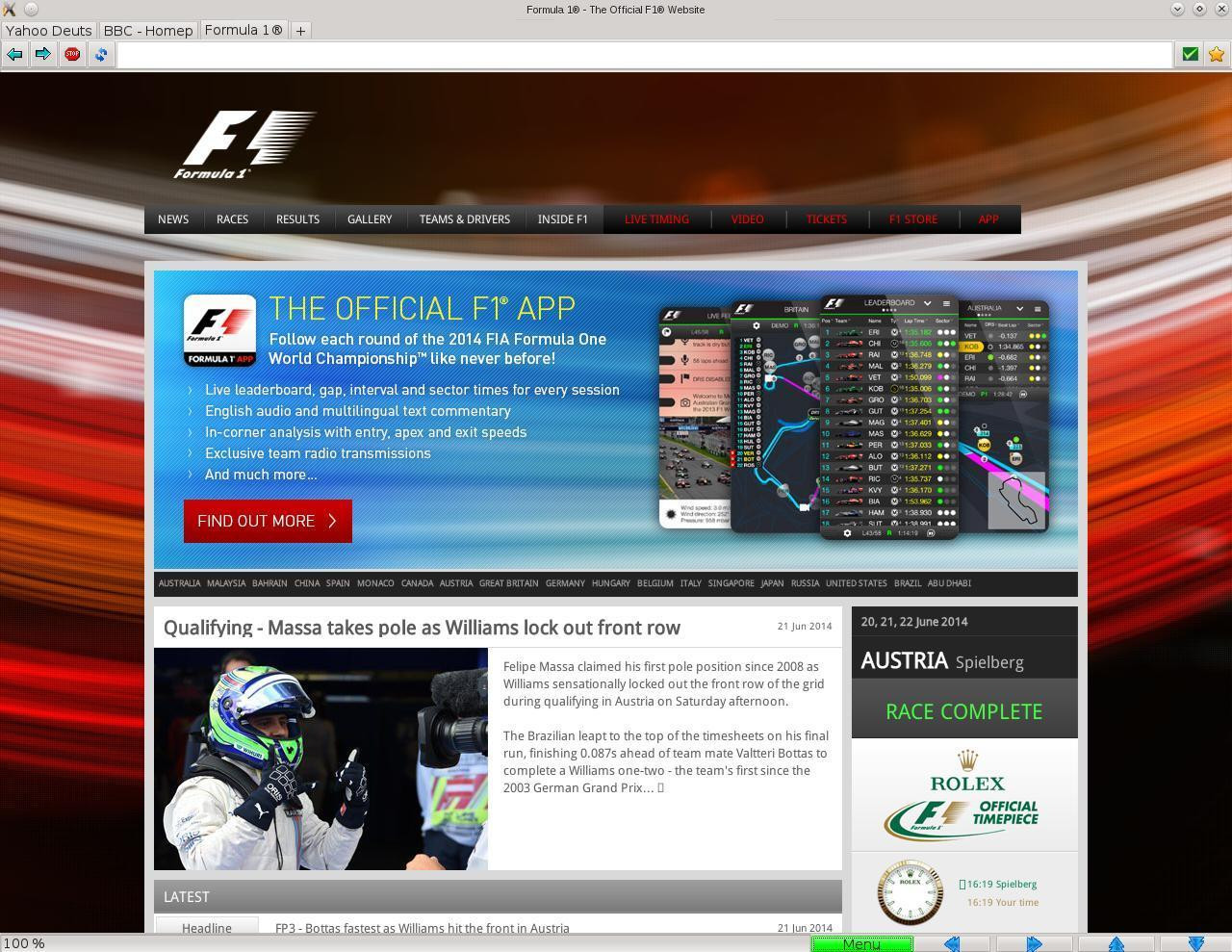Open the ABU DHABI race link

coord(949,583)
